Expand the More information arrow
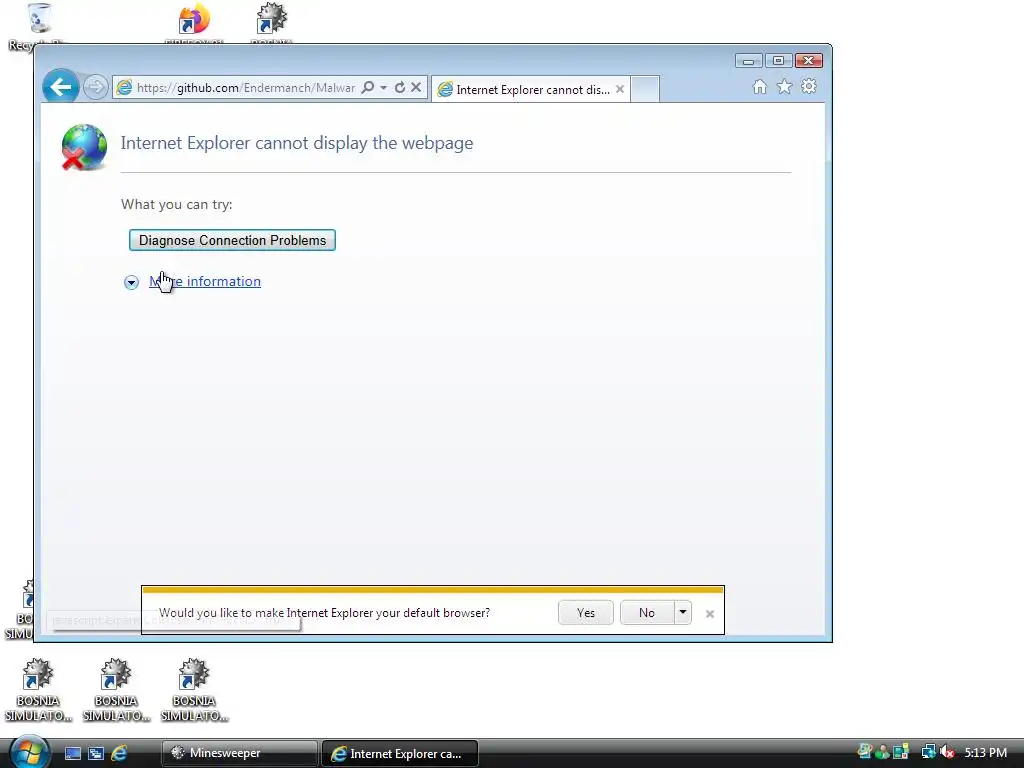The height and width of the screenshot is (768, 1024). click(131, 282)
